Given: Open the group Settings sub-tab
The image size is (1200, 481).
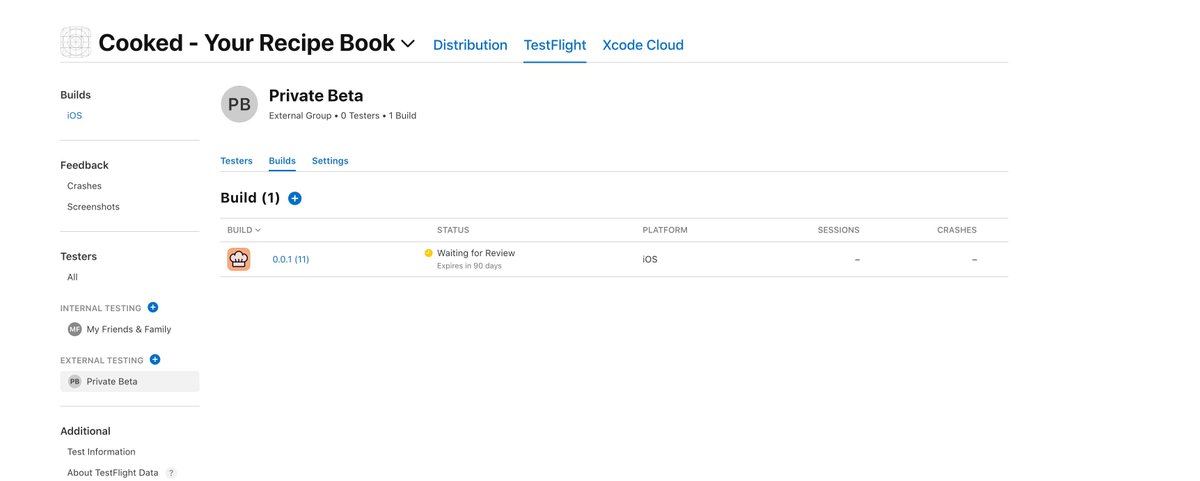Looking at the screenshot, I should [x=330, y=161].
